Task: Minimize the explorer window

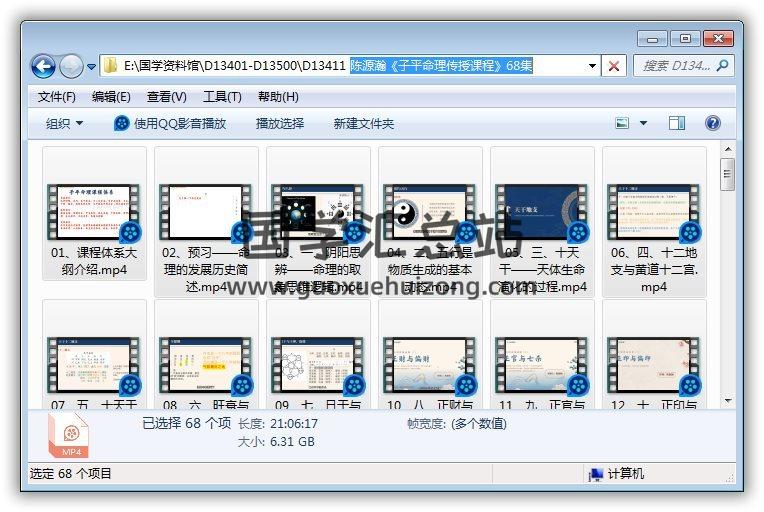Action: click(652, 39)
